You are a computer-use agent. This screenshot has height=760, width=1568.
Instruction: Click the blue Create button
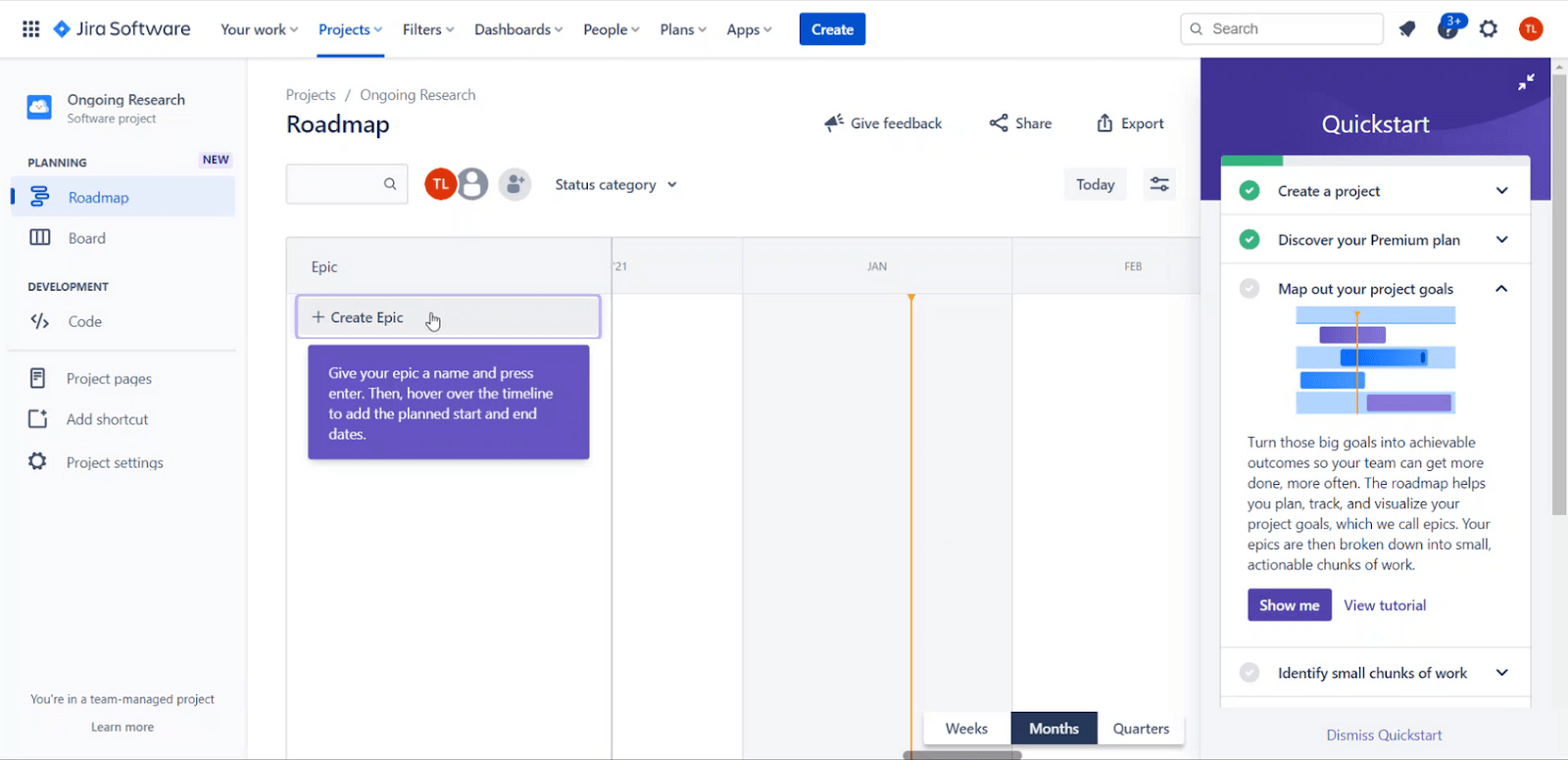point(832,29)
